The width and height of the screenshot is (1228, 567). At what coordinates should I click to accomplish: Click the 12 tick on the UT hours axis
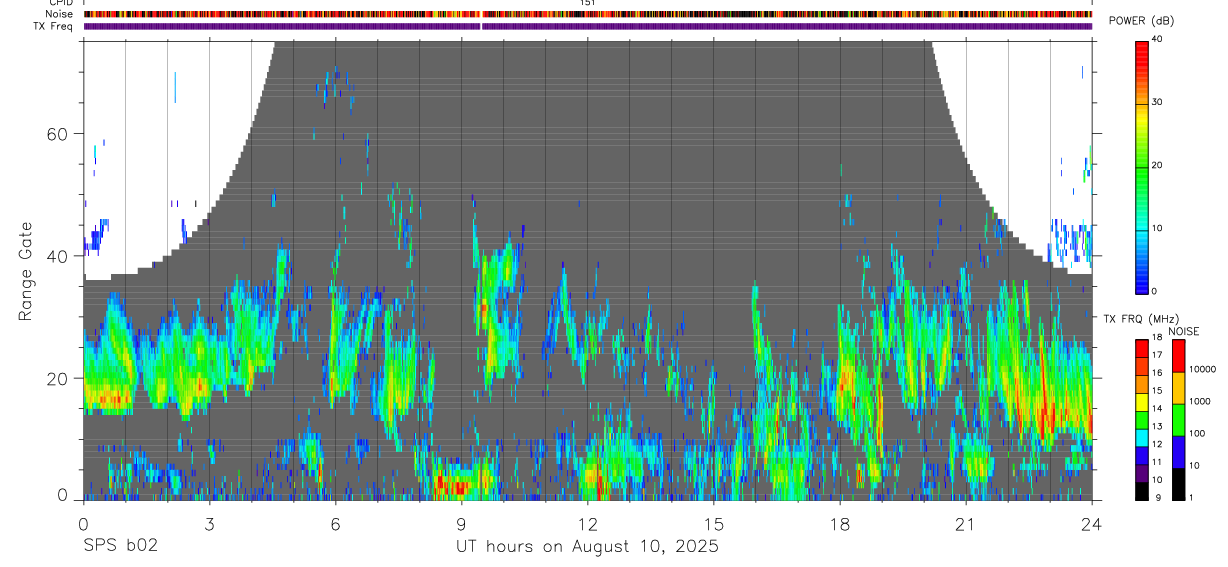[587, 523]
